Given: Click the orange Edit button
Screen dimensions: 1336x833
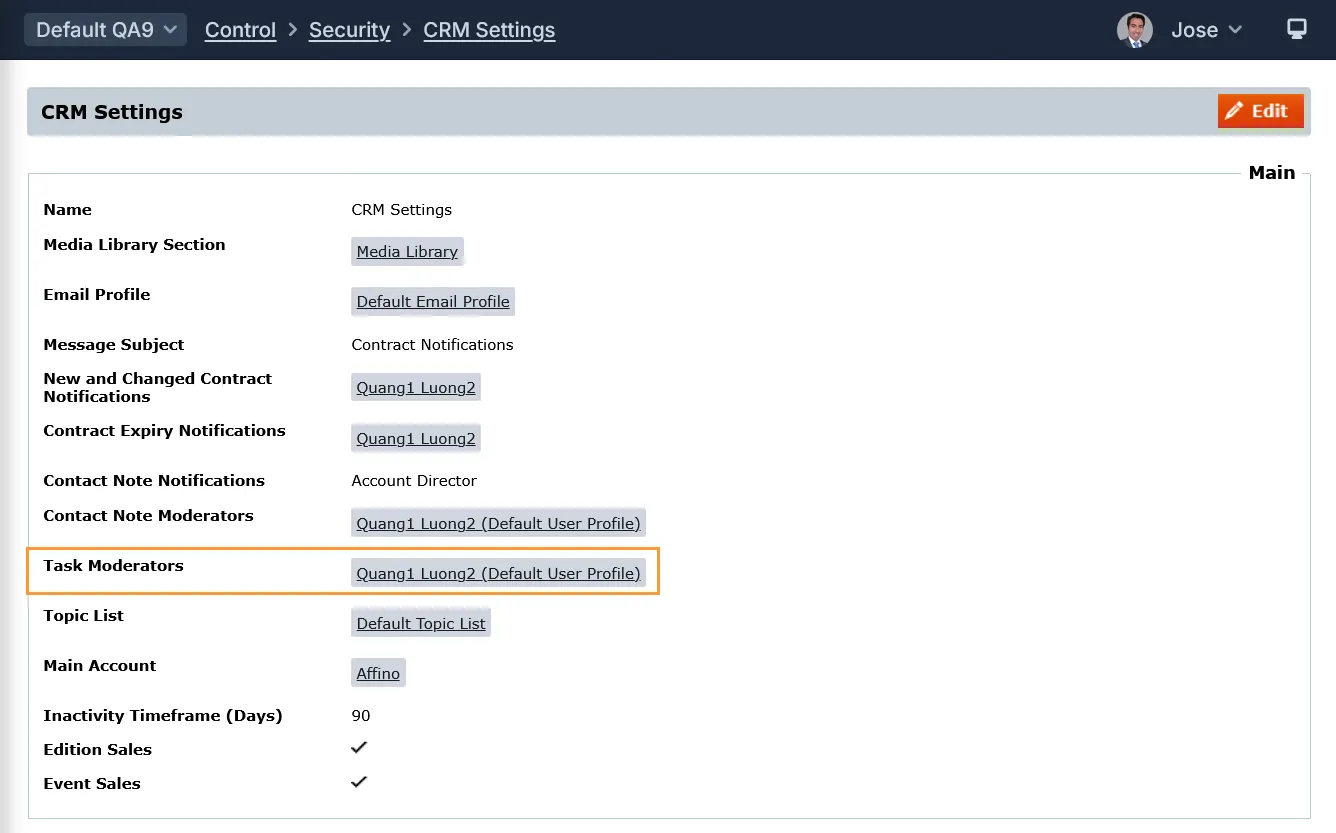Looking at the screenshot, I should pos(1260,111).
